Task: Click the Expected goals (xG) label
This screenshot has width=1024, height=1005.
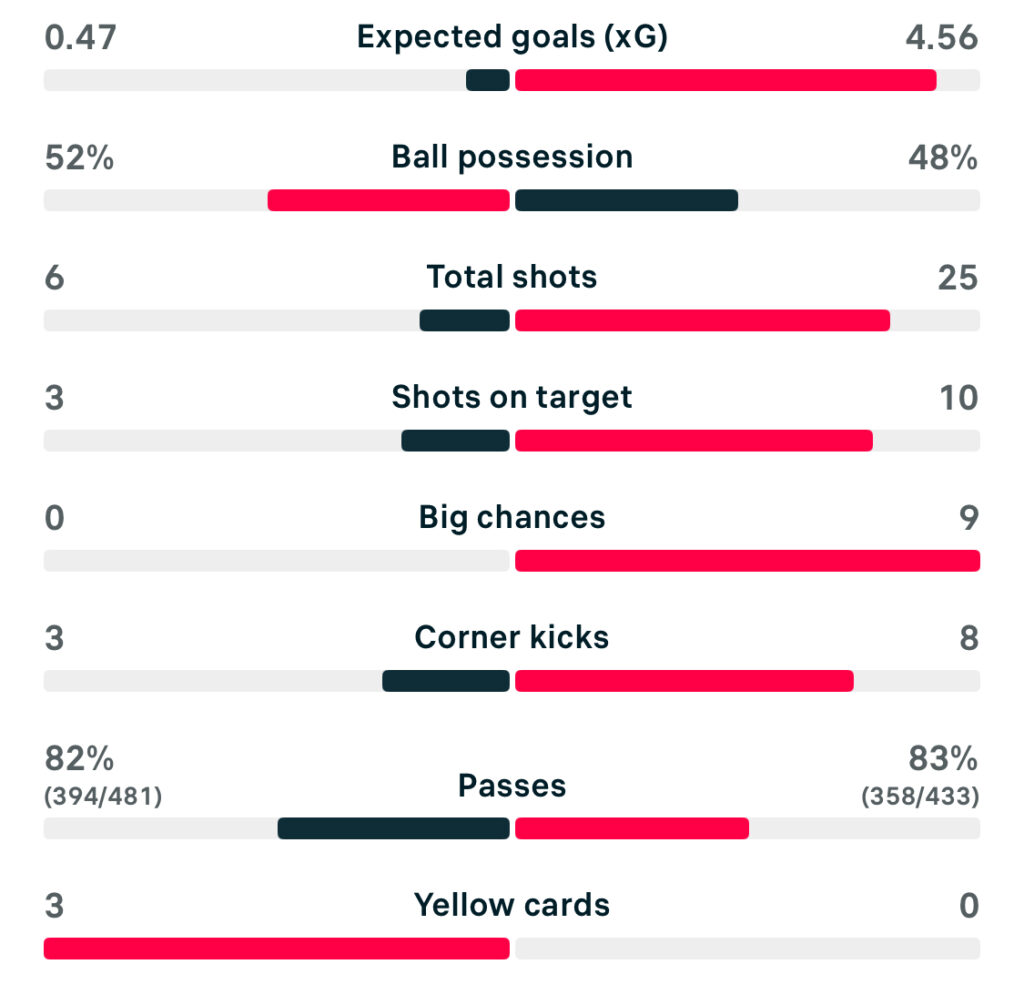Action: 512,37
